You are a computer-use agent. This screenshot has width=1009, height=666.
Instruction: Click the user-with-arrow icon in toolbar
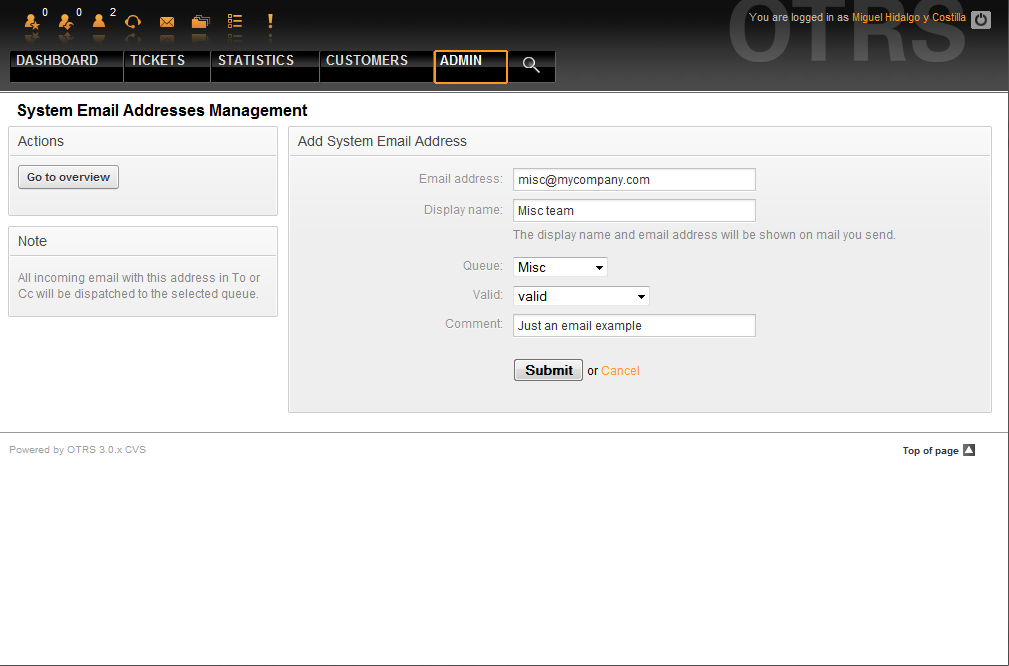point(66,21)
